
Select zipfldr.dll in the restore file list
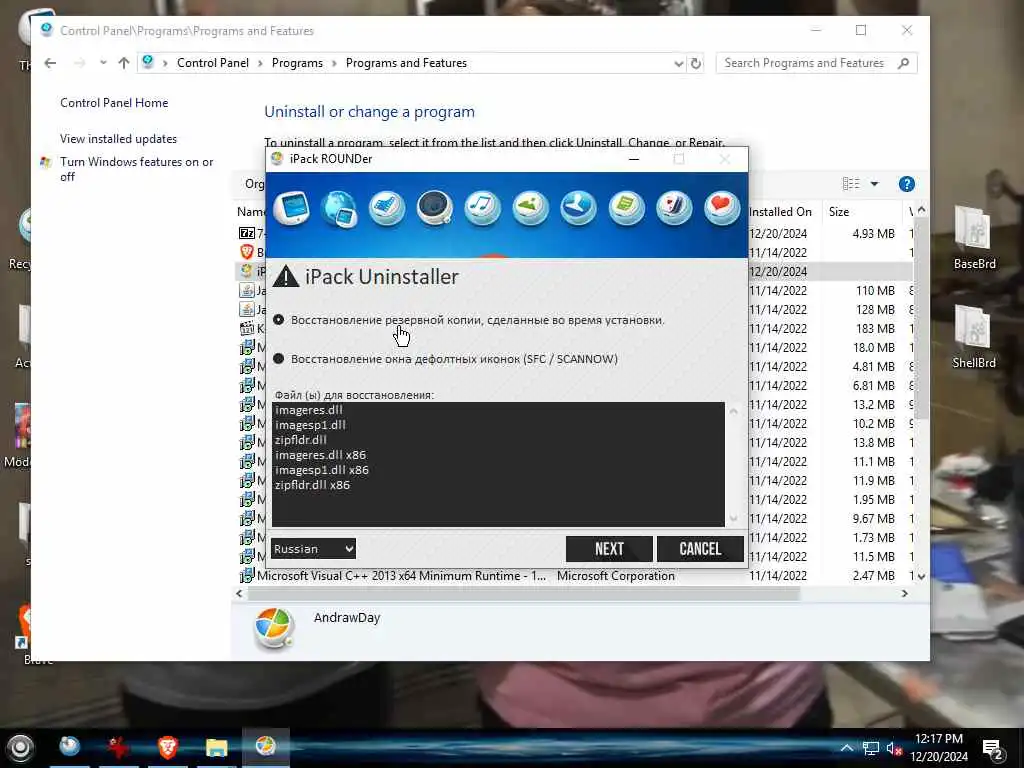pos(300,440)
